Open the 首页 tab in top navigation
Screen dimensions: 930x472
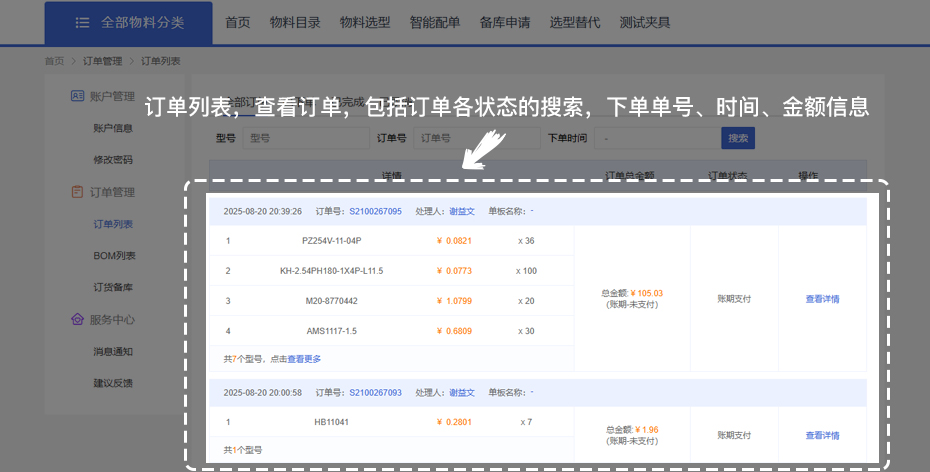tap(237, 23)
